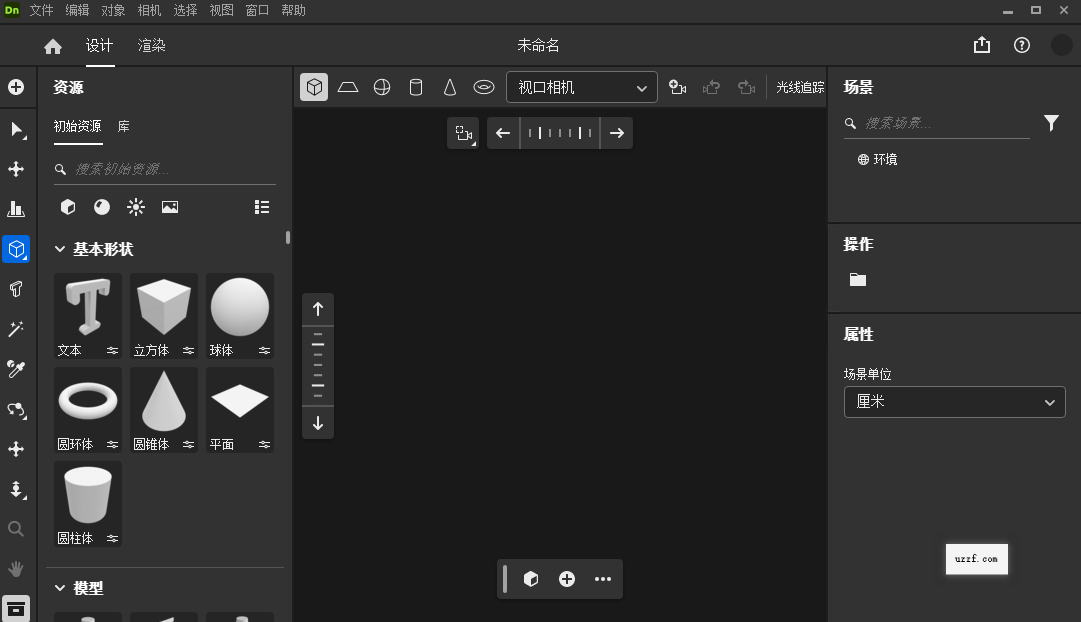Screen dimensions: 1081x622
Task: Open the Magic Wand sampling tool
Action: [16, 328]
